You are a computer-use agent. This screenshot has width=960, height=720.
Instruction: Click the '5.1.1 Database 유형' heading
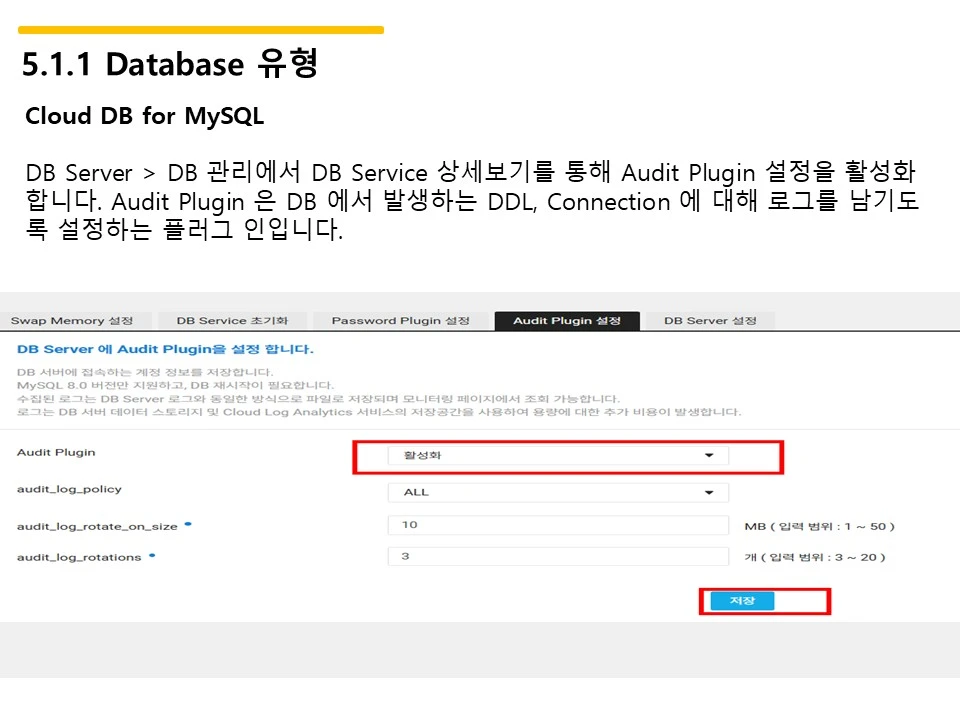pyautogui.click(x=170, y=64)
